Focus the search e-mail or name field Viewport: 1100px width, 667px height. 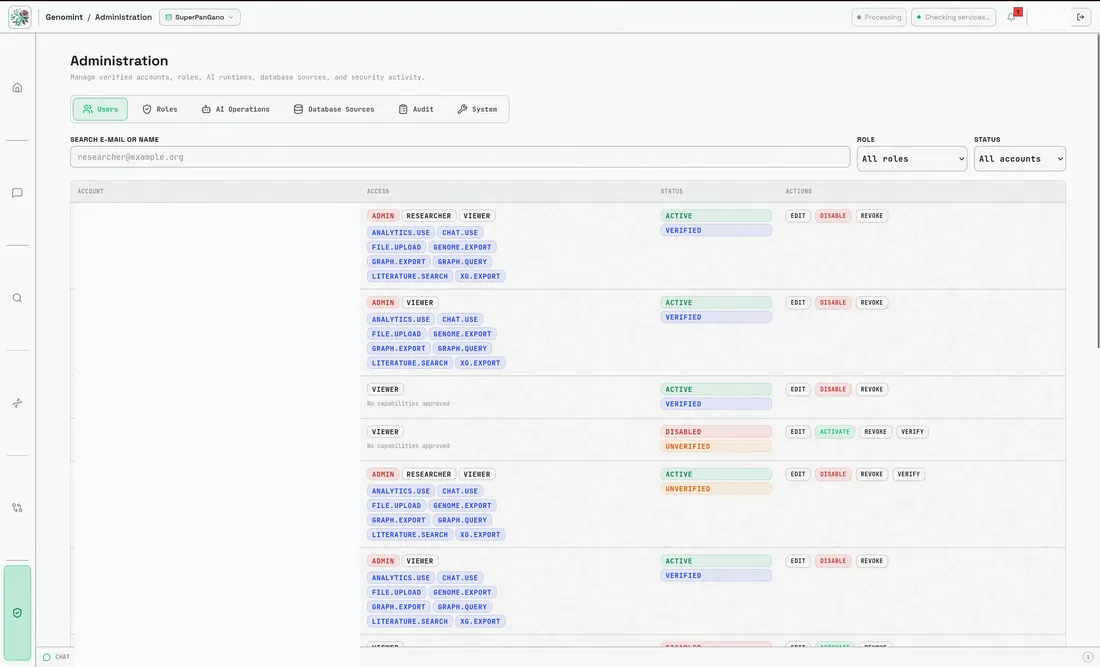pos(460,157)
